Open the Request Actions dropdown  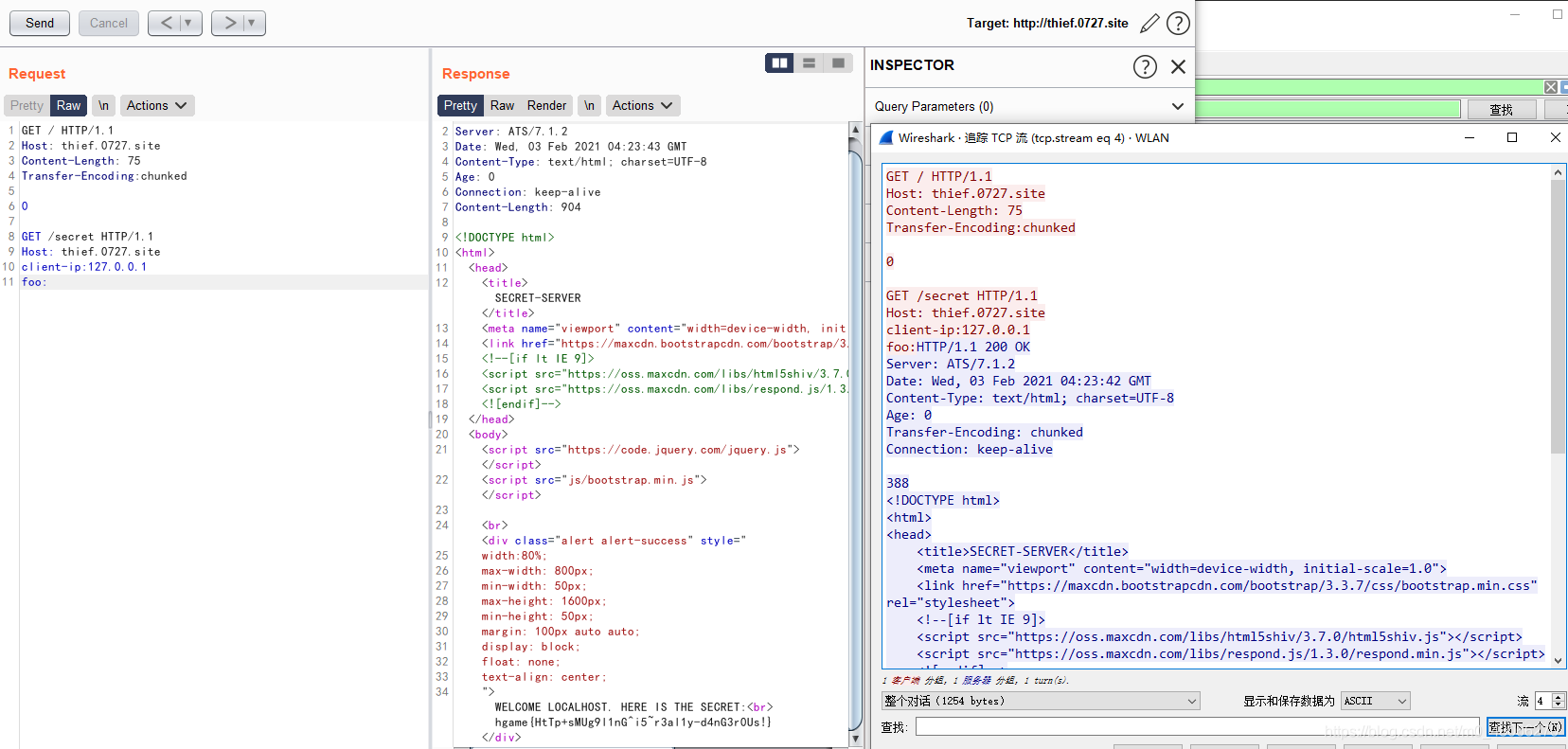coord(157,105)
